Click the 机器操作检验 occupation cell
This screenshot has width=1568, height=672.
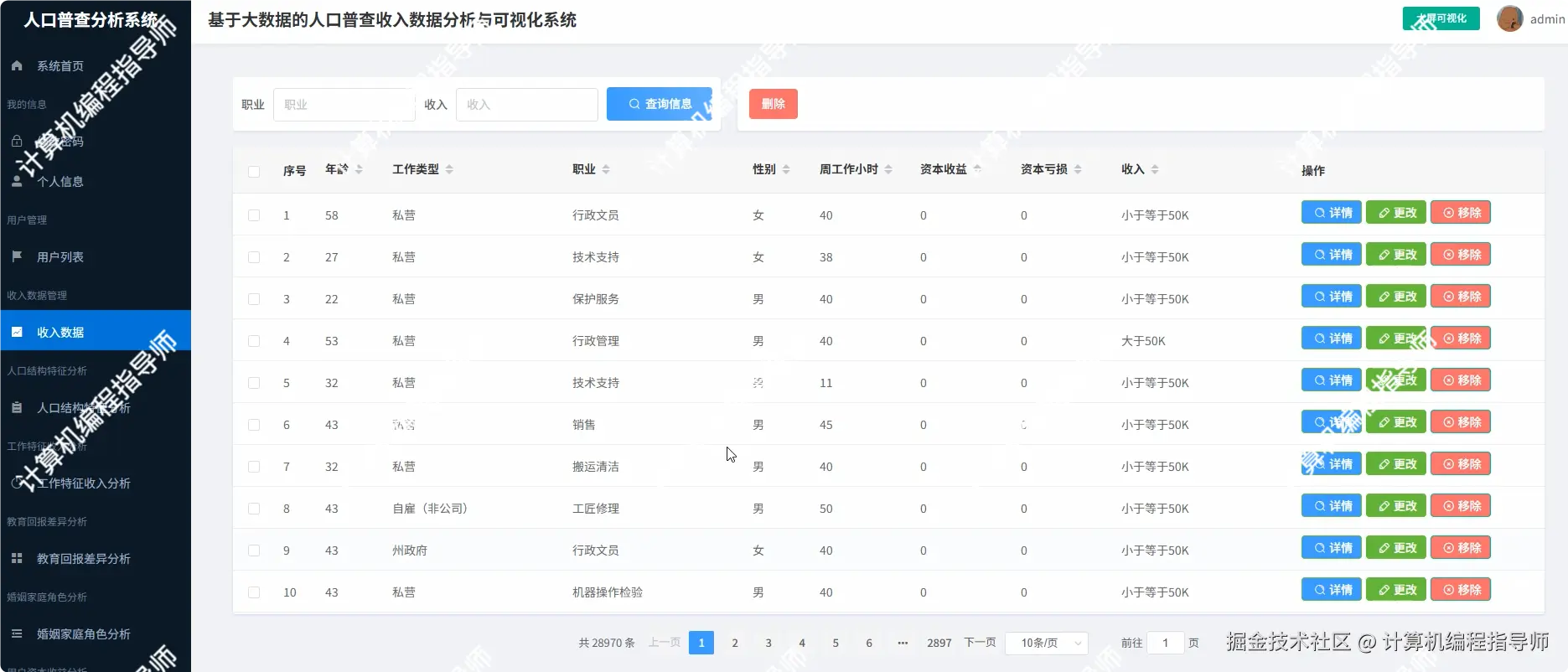608,592
